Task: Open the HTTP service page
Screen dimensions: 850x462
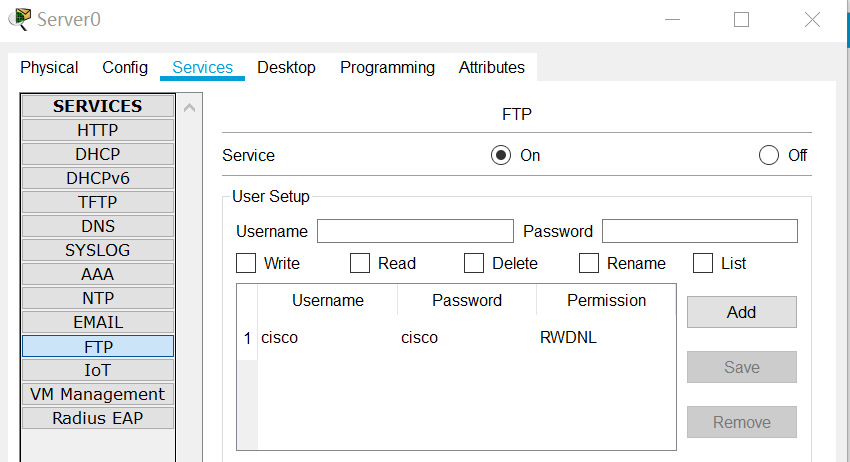Action: point(97,130)
